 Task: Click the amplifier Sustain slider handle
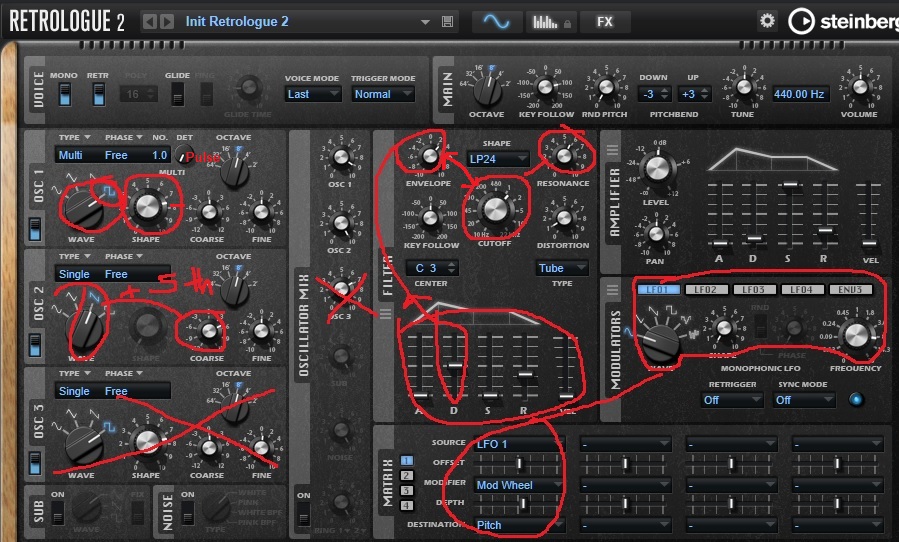coord(791,184)
